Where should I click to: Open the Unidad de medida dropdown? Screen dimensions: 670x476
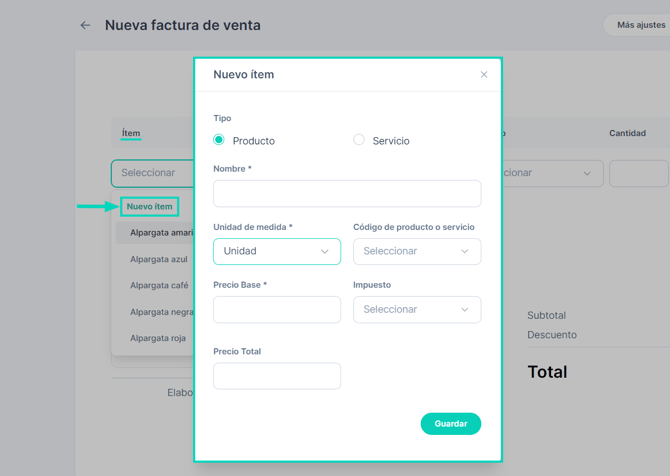[276, 251]
